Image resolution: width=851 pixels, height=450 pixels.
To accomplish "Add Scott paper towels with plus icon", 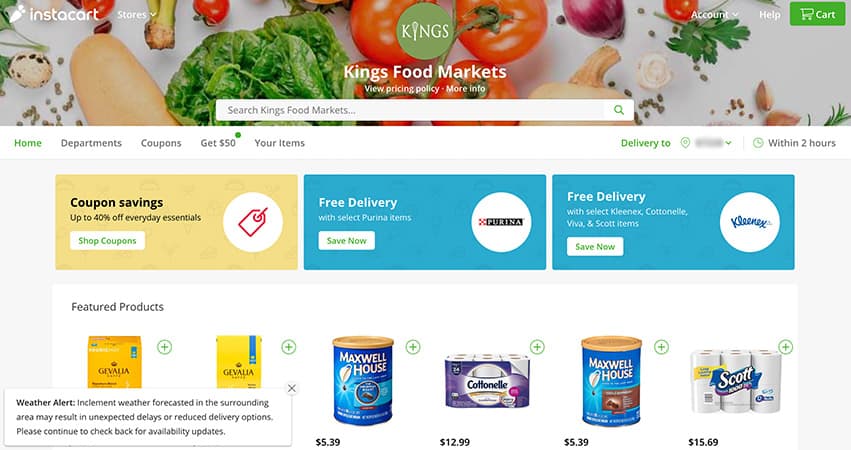I will [x=785, y=347].
